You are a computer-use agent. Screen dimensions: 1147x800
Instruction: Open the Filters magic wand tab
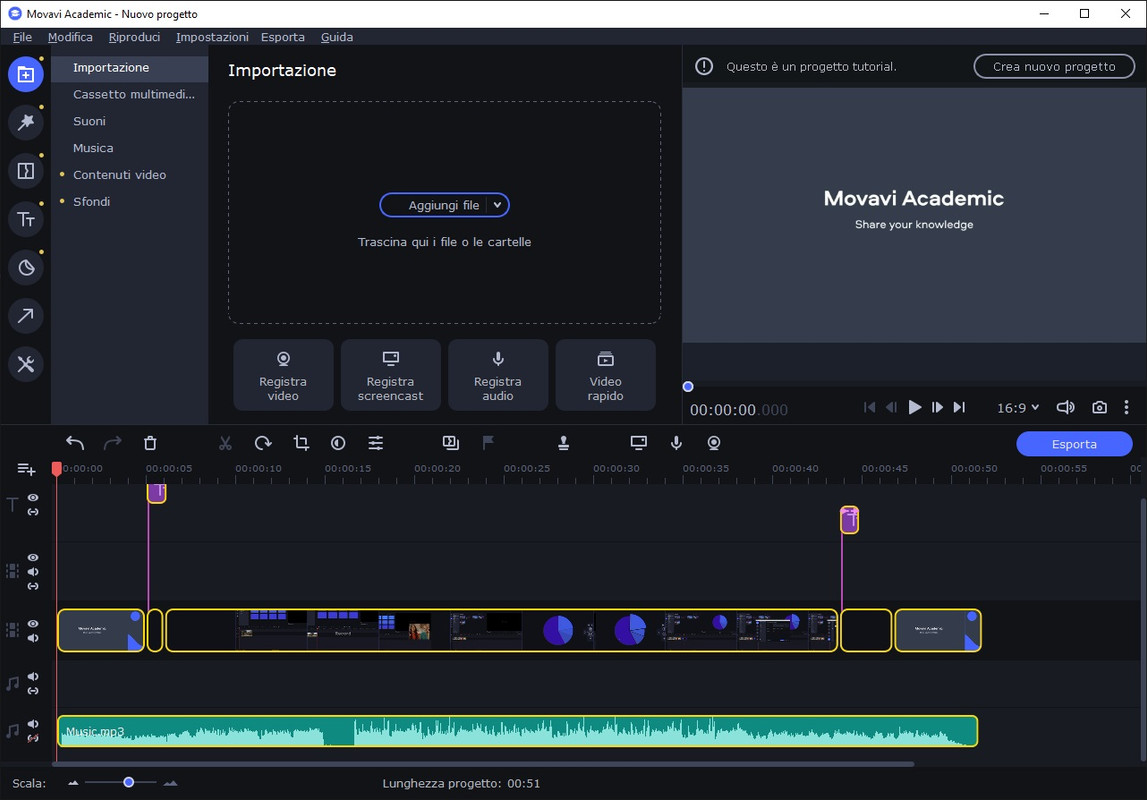26,122
